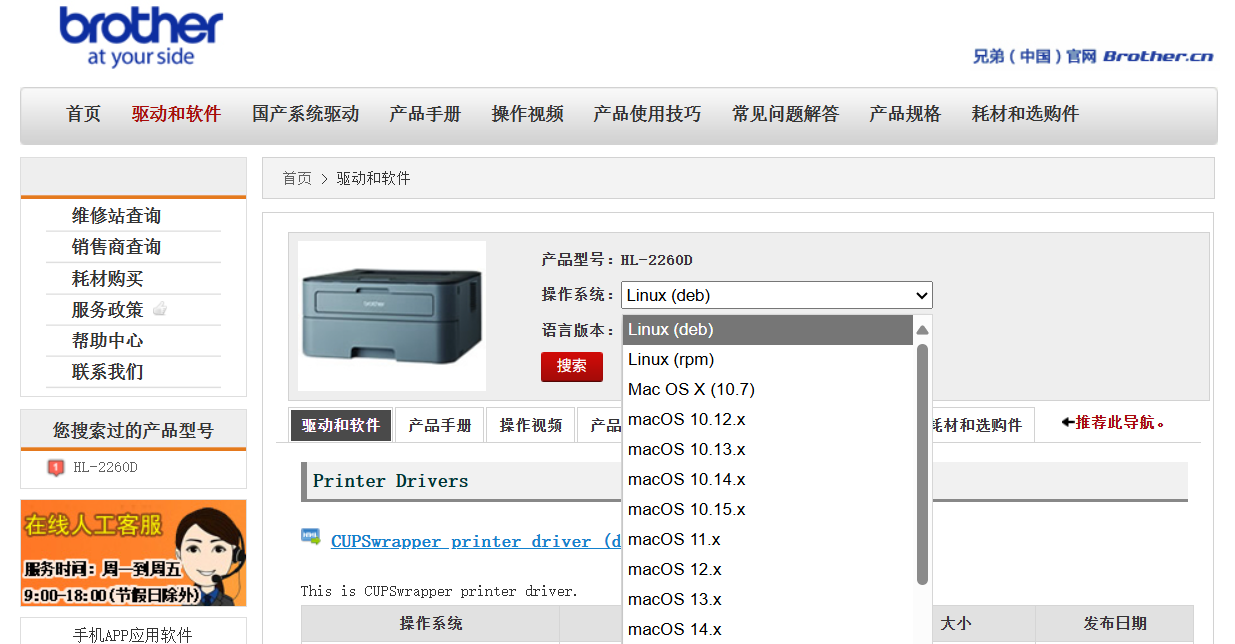Click the thumbs-up icon beside 服务政策
1235x644 pixels.
click(x=159, y=309)
